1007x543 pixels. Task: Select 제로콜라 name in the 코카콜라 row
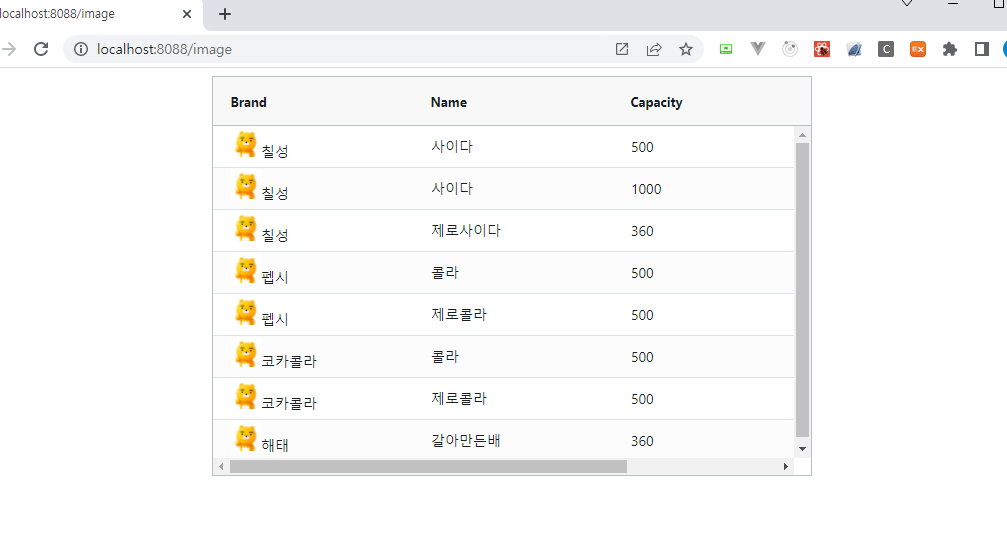(x=459, y=399)
